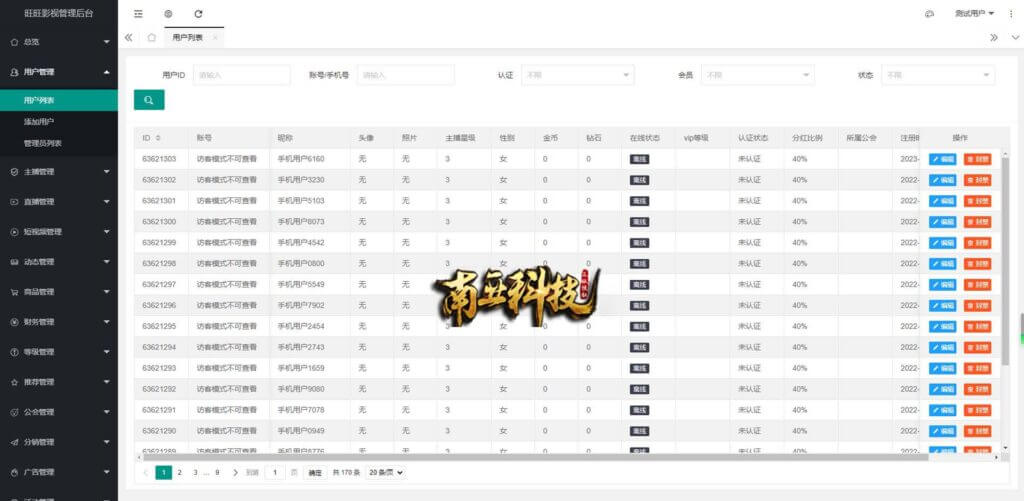The width and height of the screenshot is (1024, 501).
Task: Click the 旺旺影视管理后台 title
Action: pos(59,14)
